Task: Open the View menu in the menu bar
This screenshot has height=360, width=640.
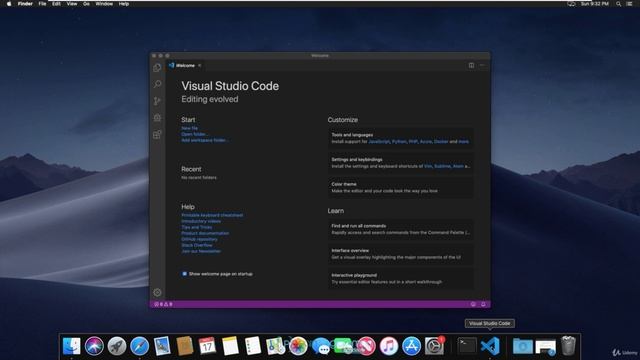Action: click(x=72, y=4)
